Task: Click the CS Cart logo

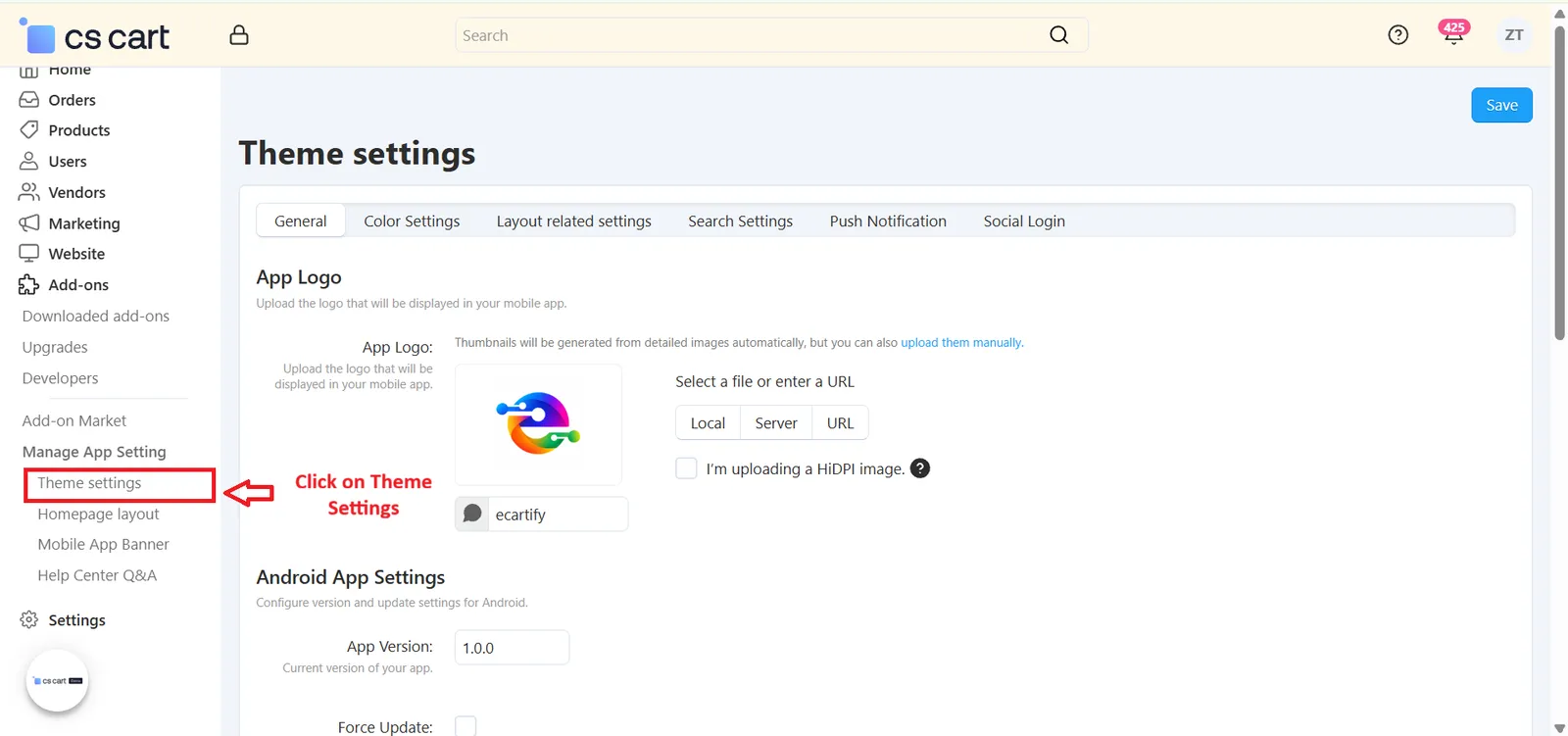Action: pyautogui.click(x=94, y=36)
